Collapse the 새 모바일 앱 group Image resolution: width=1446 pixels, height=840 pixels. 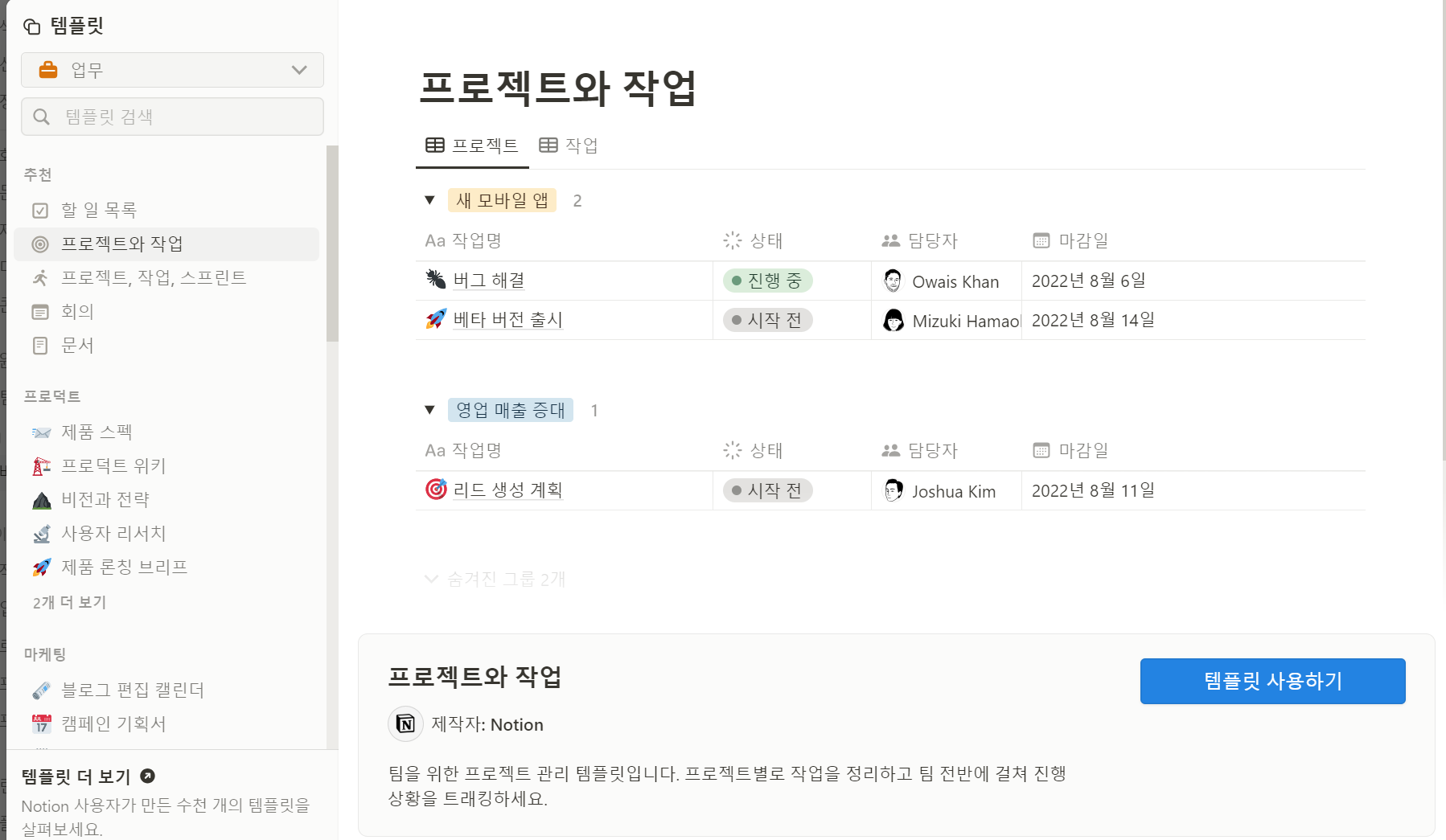pyautogui.click(x=430, y=200)
